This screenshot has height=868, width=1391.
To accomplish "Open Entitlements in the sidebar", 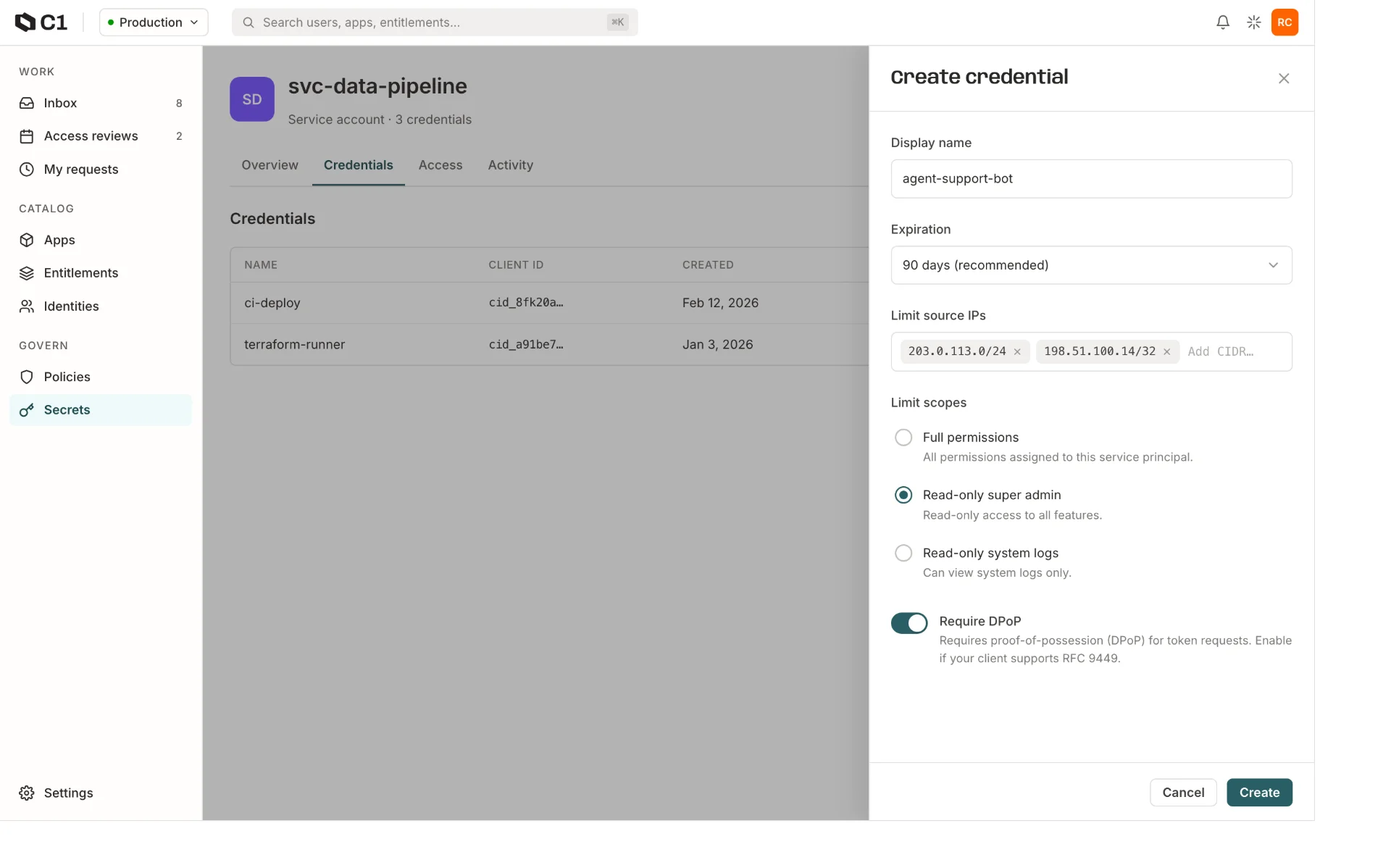I will tap(101, 273).
